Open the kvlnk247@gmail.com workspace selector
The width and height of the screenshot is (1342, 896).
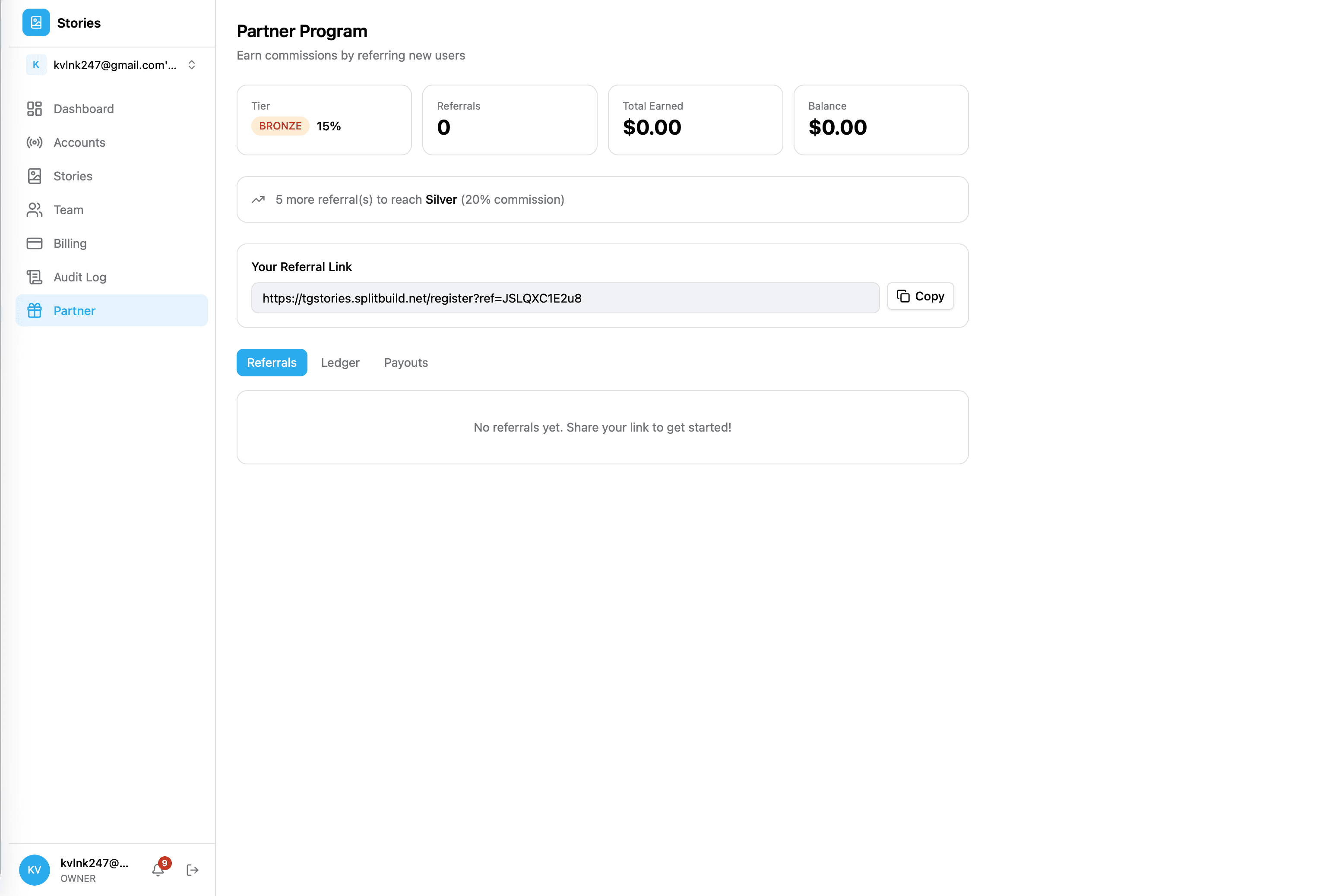point(114,65)
